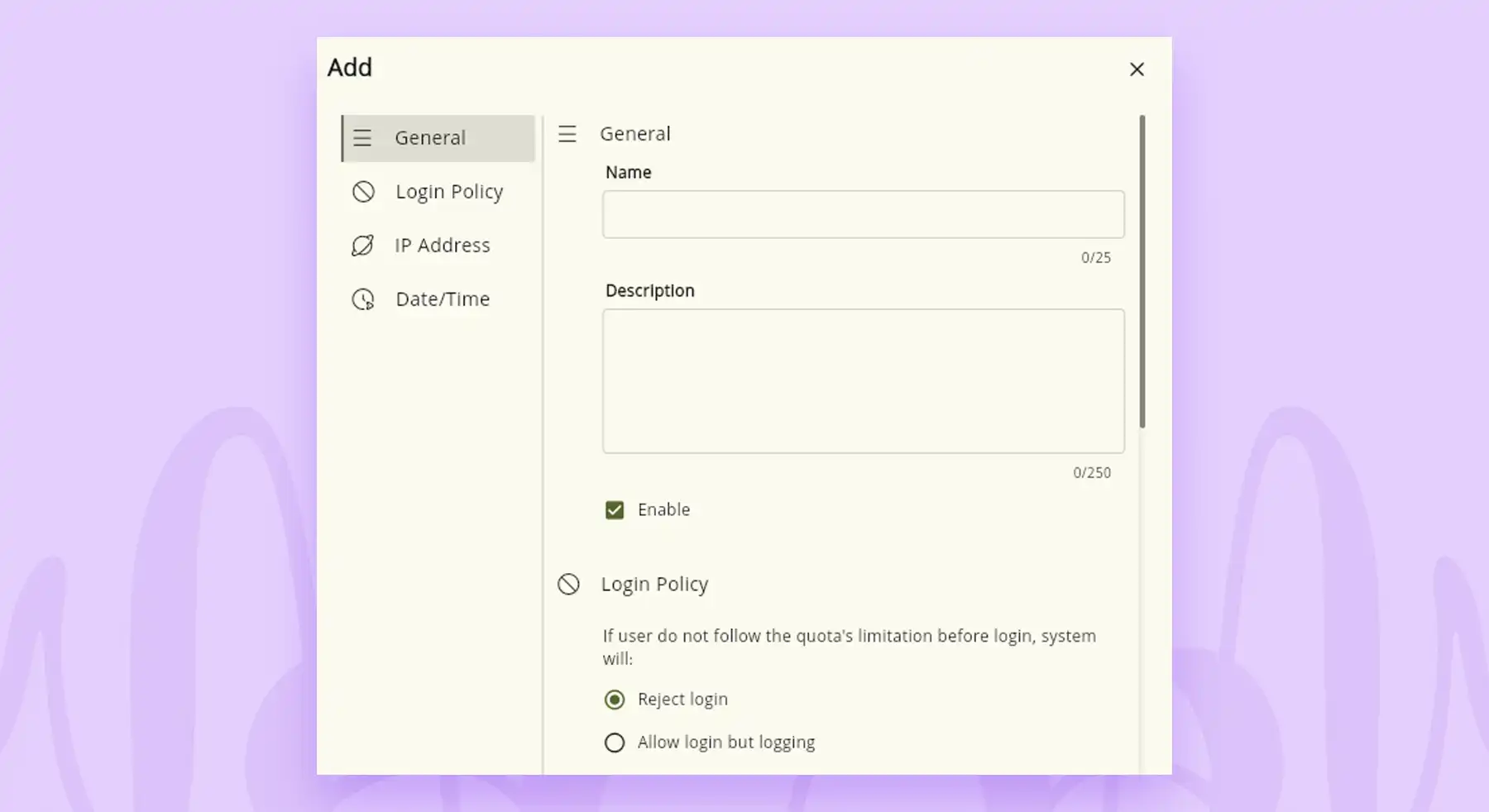
Task: Click the General list icon in sidebar
Action: point(362,138)
